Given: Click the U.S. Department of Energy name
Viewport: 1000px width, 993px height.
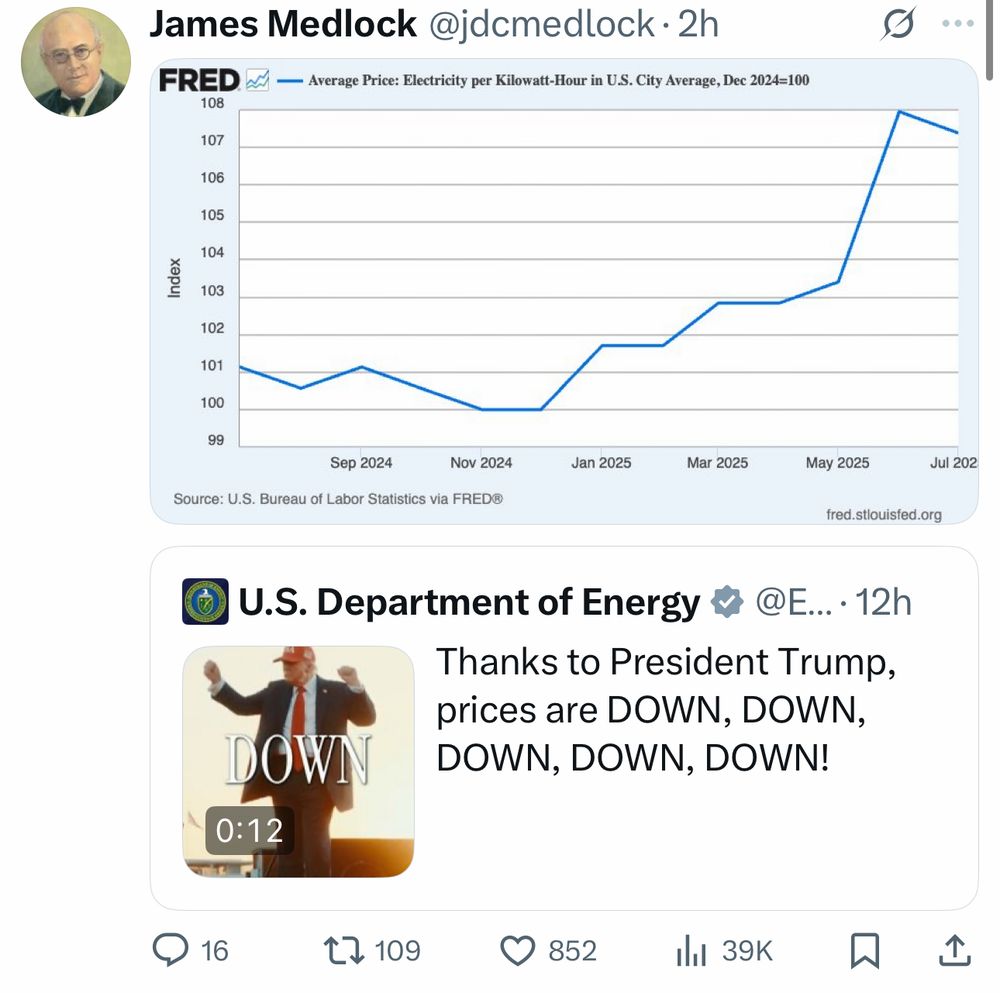Looking at the screenshot, I should 469,602.
